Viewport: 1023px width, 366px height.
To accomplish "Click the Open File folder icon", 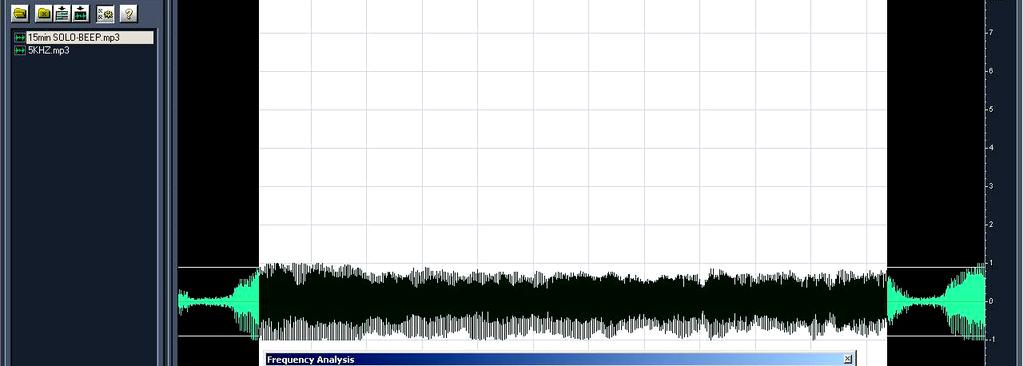I will [x=20, y=13].
